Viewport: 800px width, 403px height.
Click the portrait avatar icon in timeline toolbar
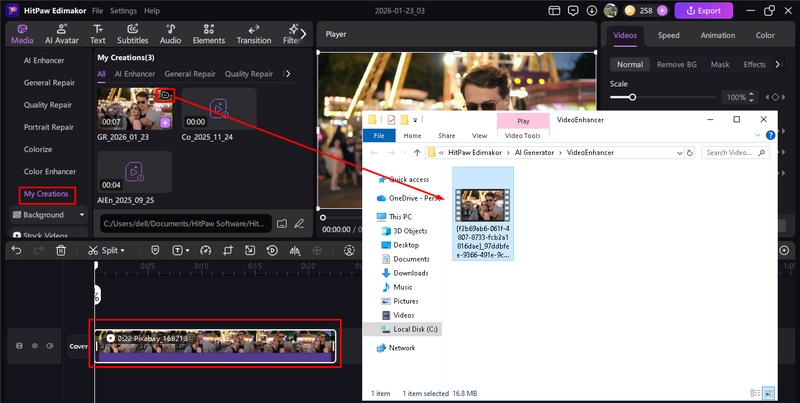(x=349, y=250)
